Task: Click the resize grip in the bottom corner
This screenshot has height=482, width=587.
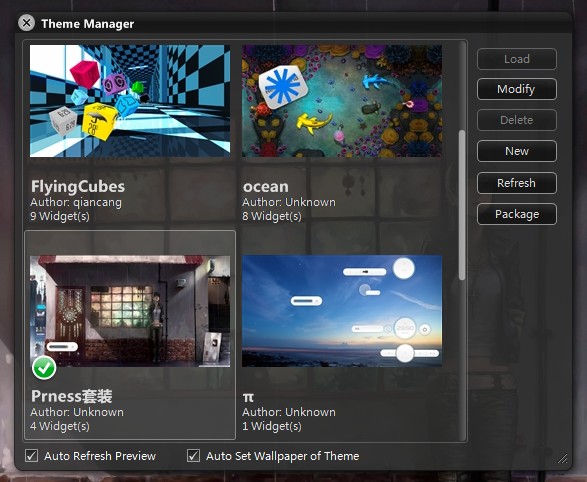Action: [562, 458]
